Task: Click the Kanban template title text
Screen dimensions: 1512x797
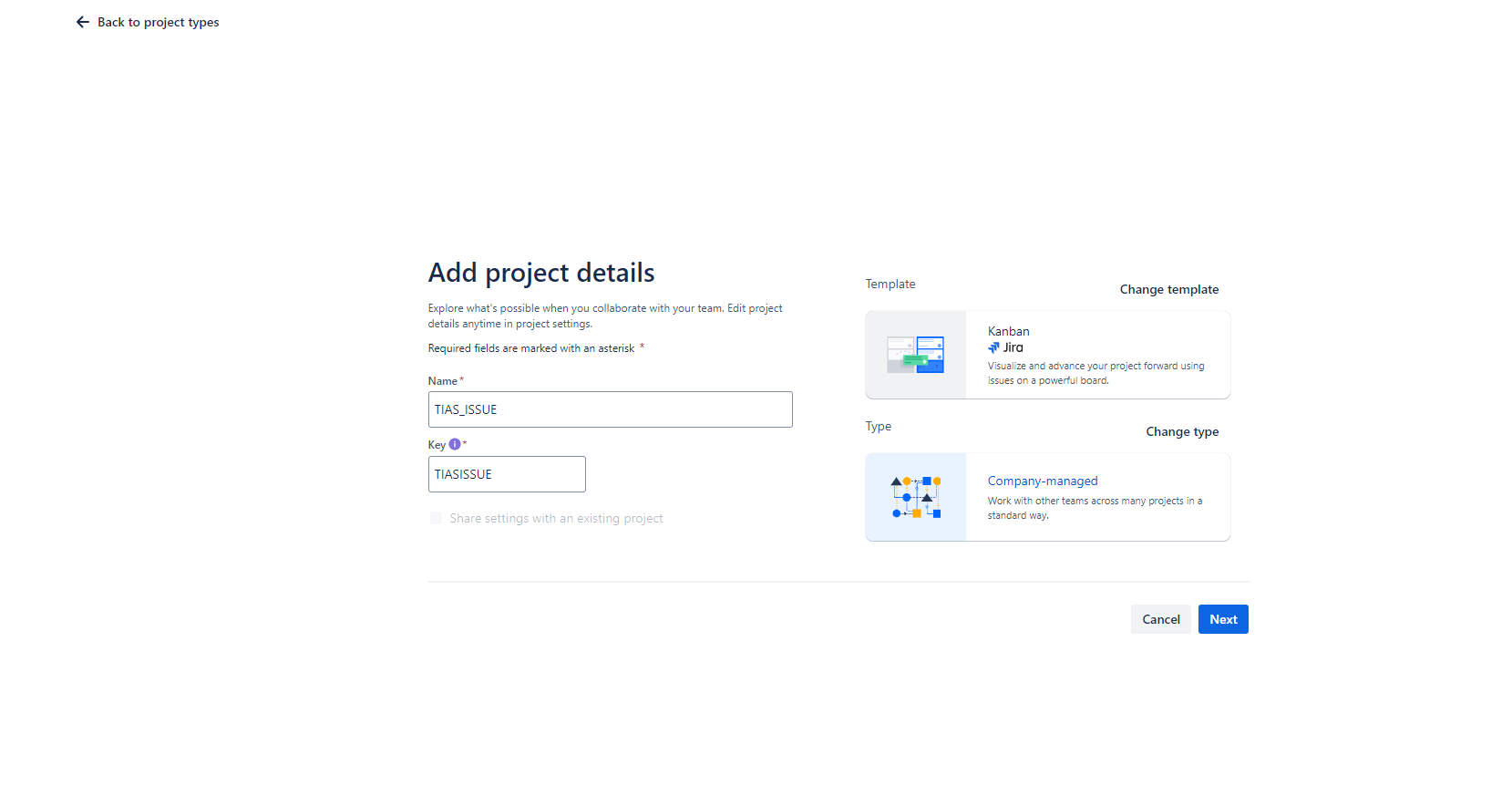Action: [x=1009, y=331]
